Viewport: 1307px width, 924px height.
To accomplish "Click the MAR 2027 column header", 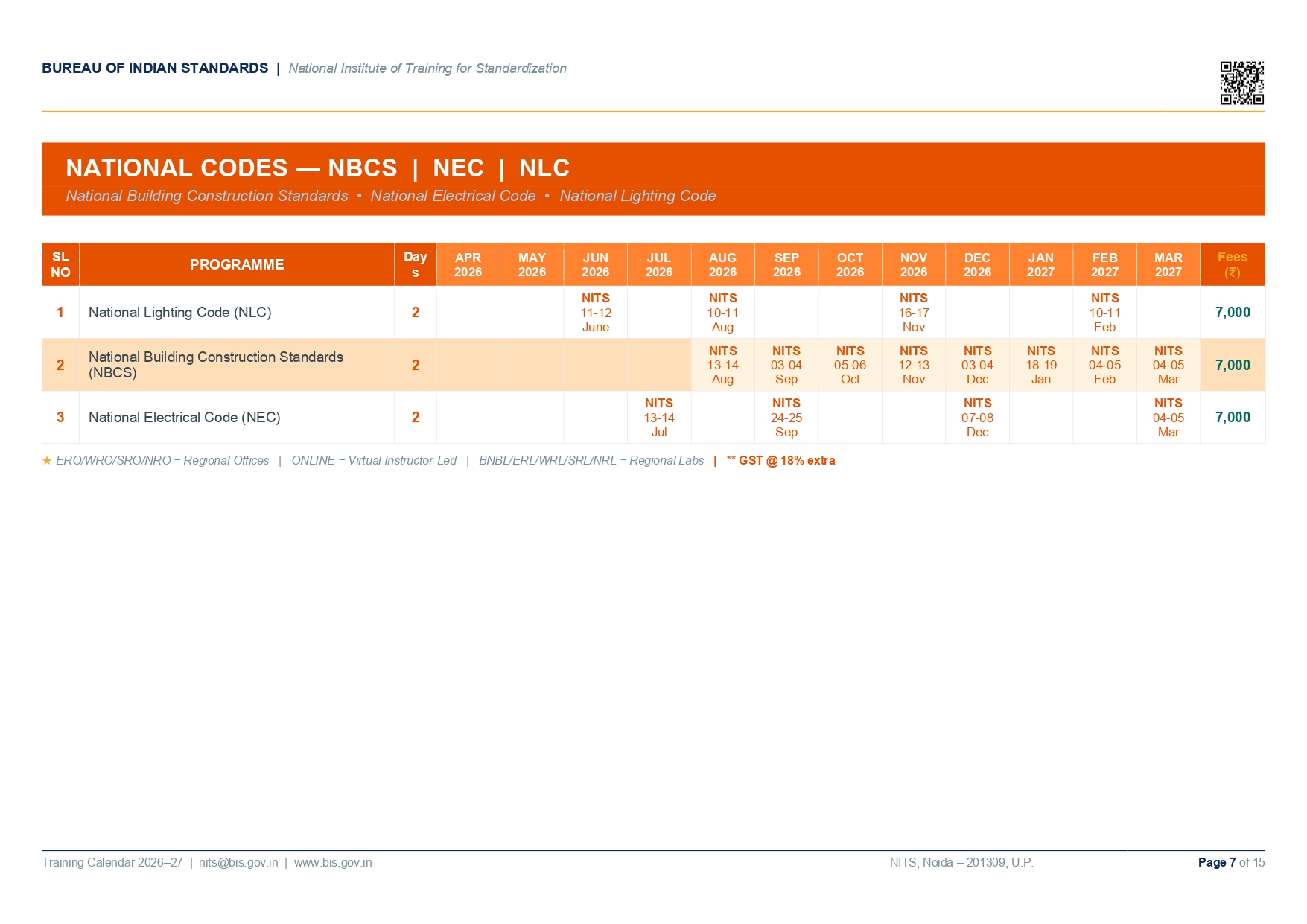I will pyautogui.click(x=1168, y=264).
